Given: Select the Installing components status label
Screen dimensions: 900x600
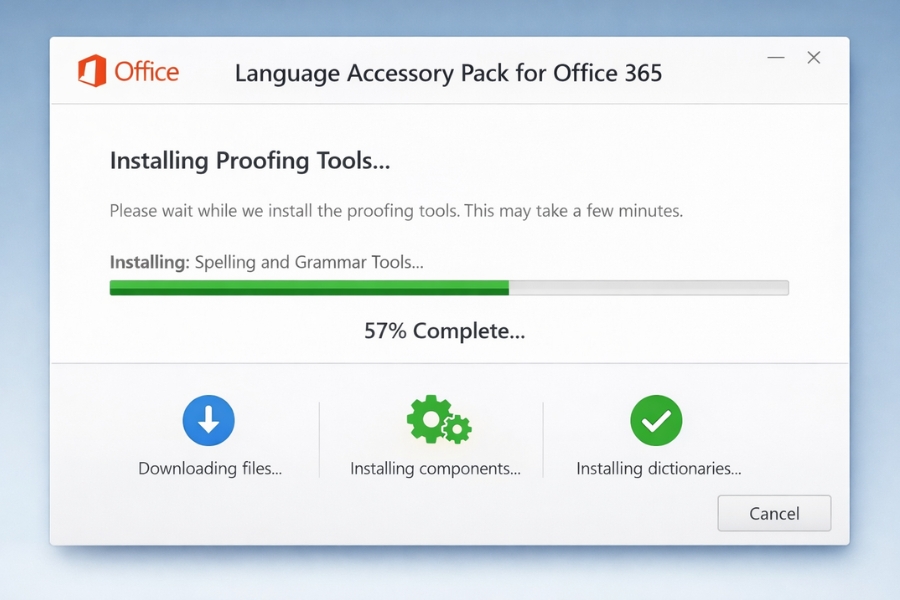Looking at the screenshot, I should 437,468.
